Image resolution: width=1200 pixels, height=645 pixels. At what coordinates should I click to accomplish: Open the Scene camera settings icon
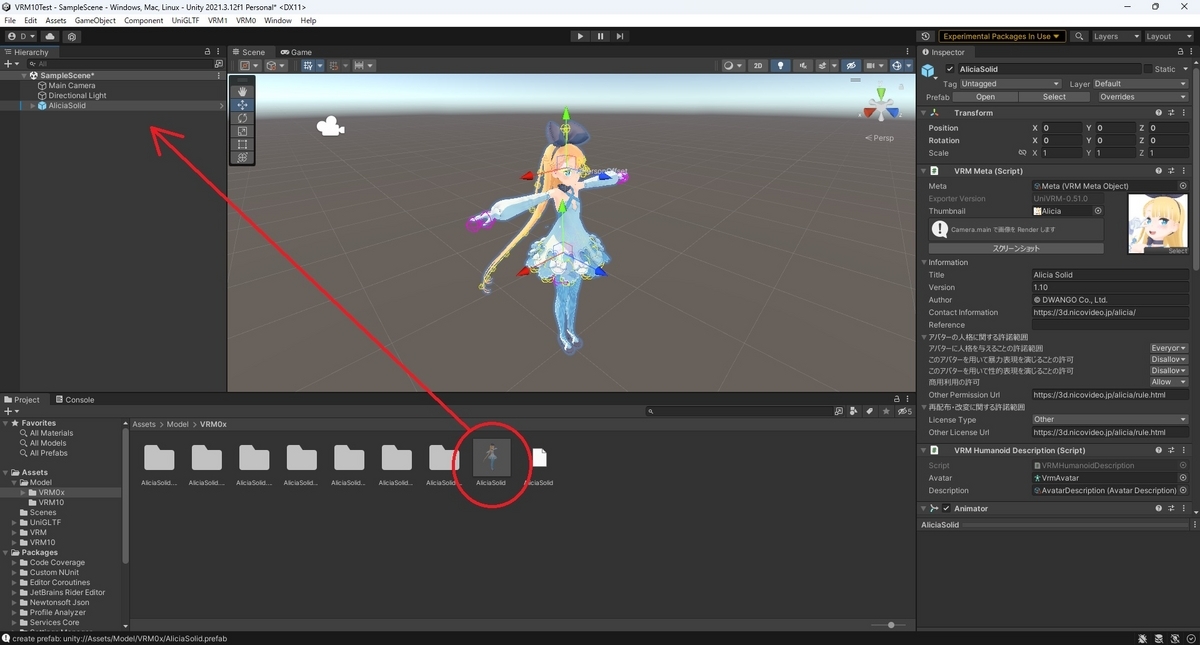tap(876, 66)
